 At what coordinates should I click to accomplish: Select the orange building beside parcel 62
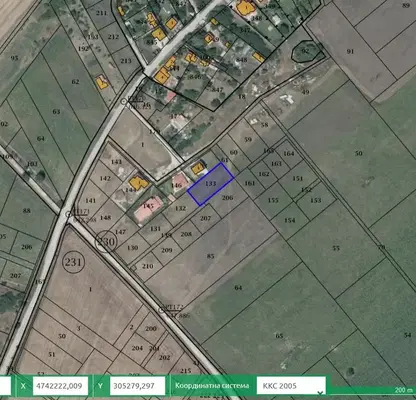click(102, 82)
